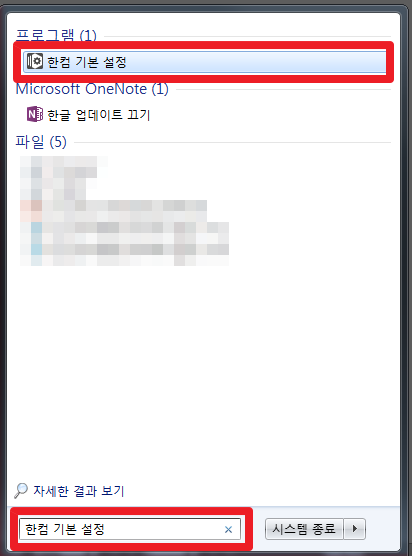Expand shutdown options arrow next to 시스템 종료
Viewport: 412px width, 556px height.
(355, 529)
